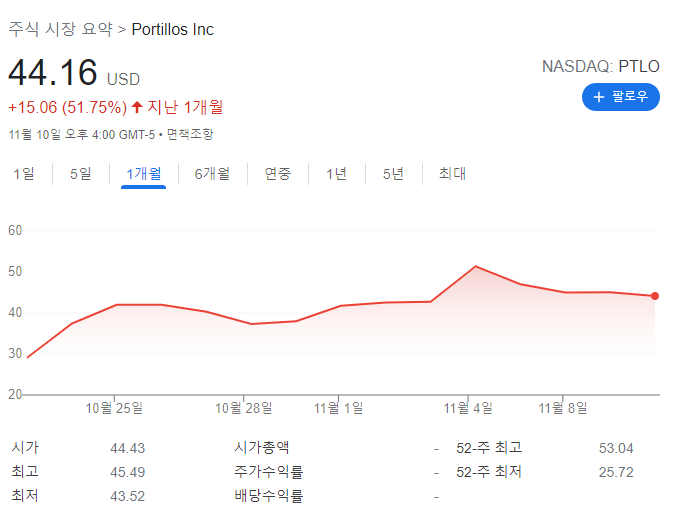
Task: Click the plus icon on follow button
Action: 599,97
